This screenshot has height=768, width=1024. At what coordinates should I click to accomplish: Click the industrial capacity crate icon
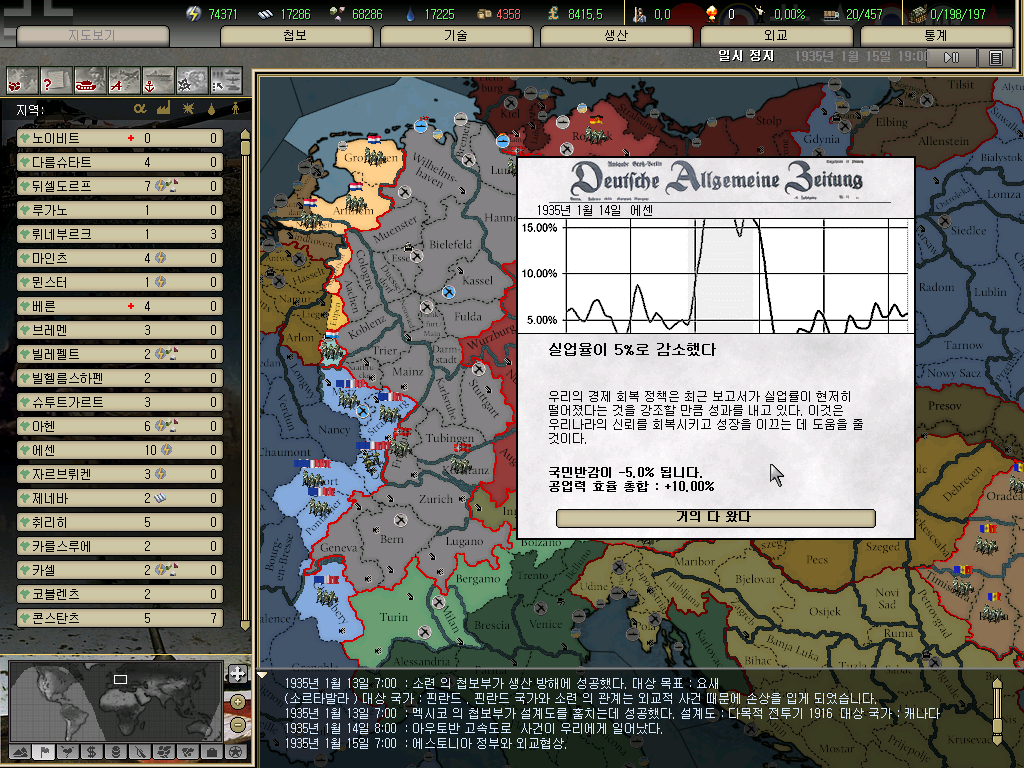(918, 14)
